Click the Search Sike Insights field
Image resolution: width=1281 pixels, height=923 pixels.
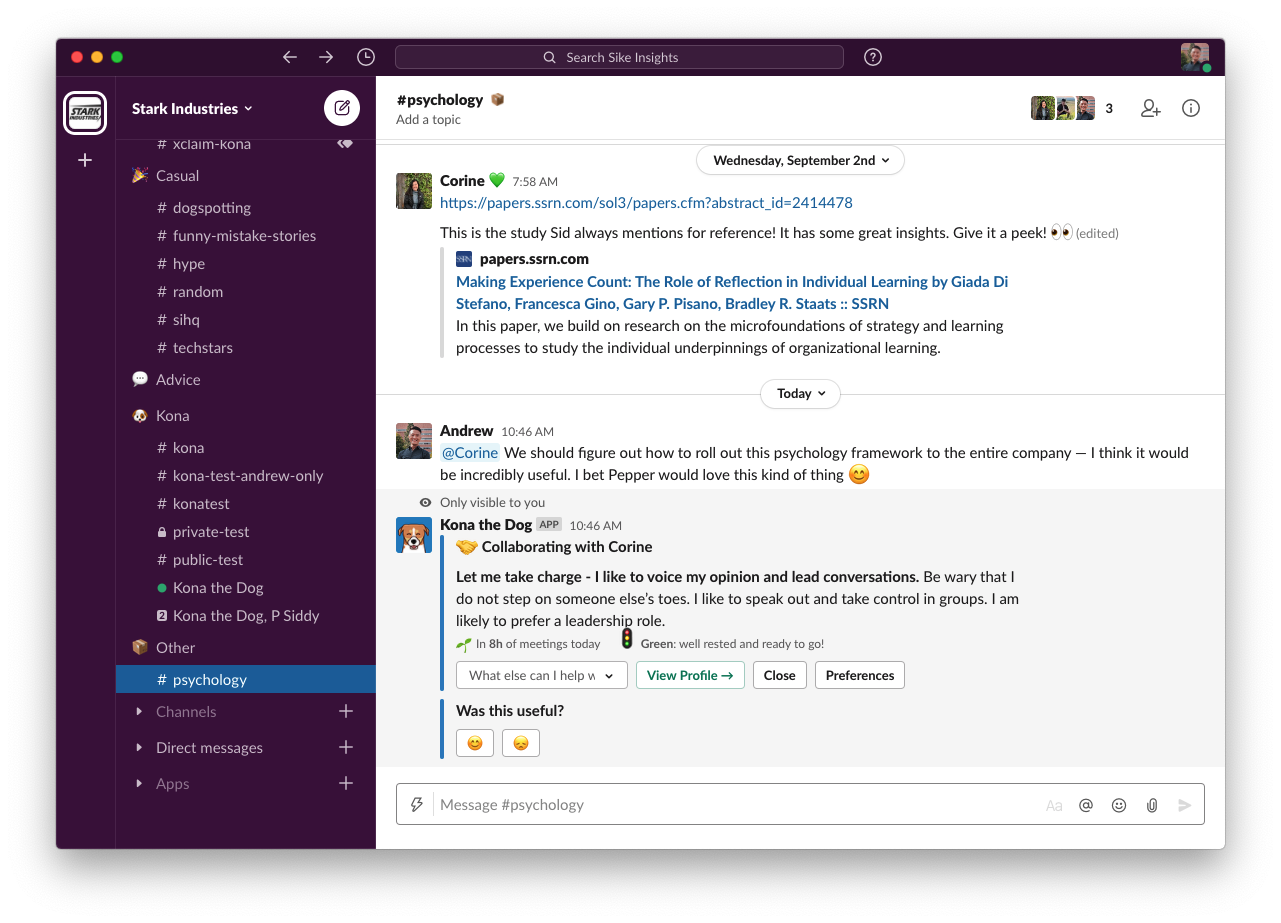pos(619,57)
